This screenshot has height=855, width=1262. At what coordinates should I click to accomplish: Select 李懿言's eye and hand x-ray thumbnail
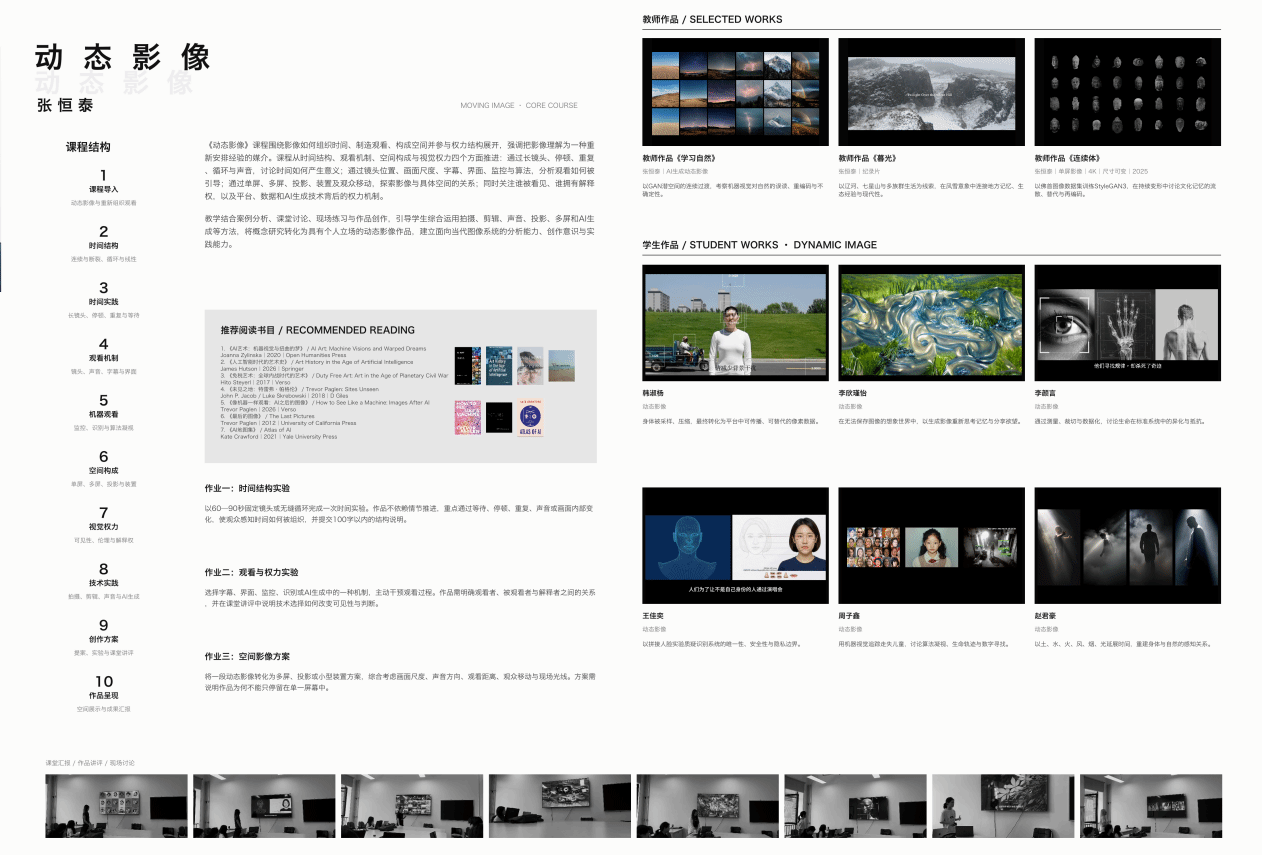click(x=1127, y=322)
